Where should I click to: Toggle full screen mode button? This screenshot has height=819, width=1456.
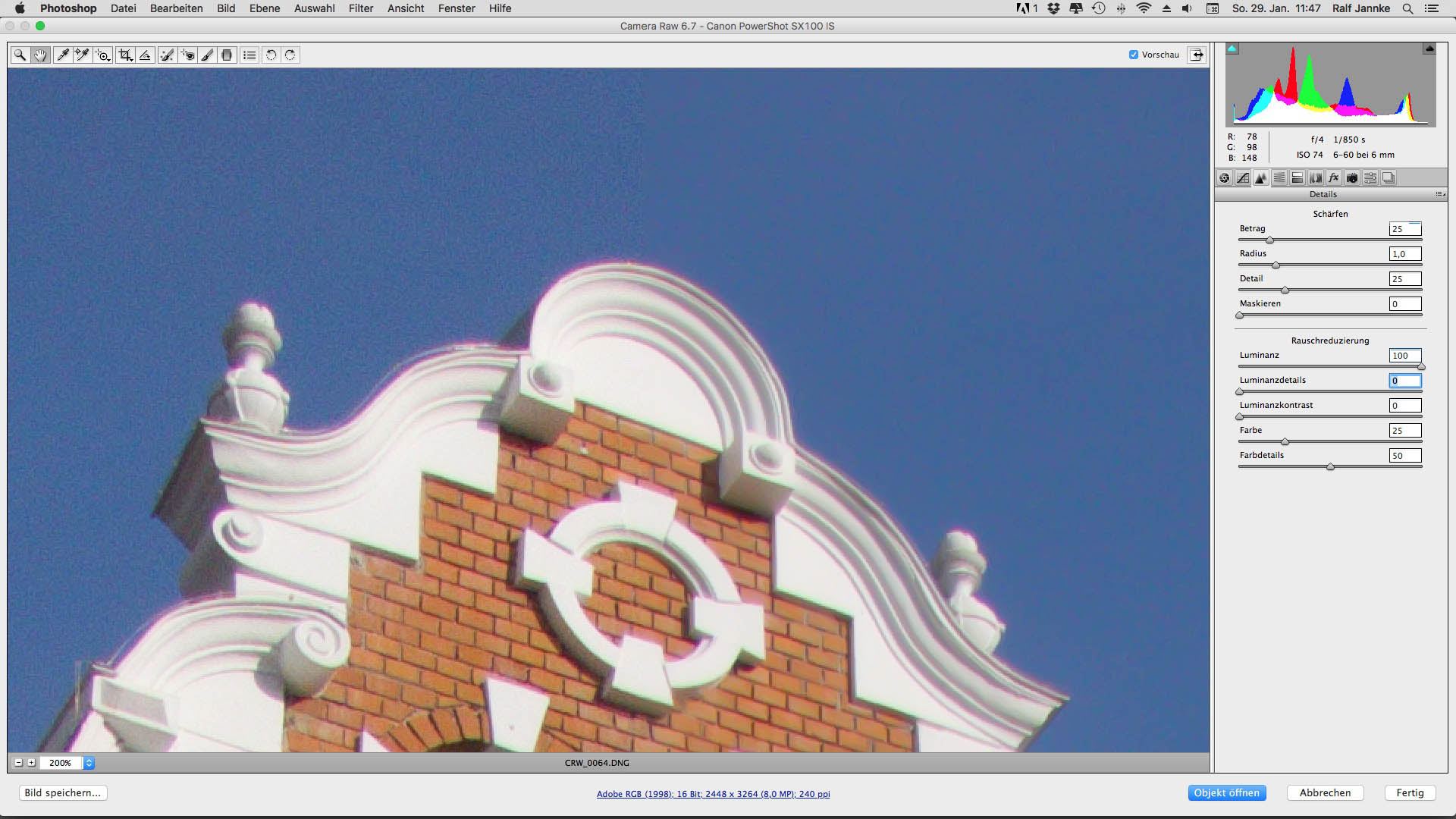(x=1197, y=55)
